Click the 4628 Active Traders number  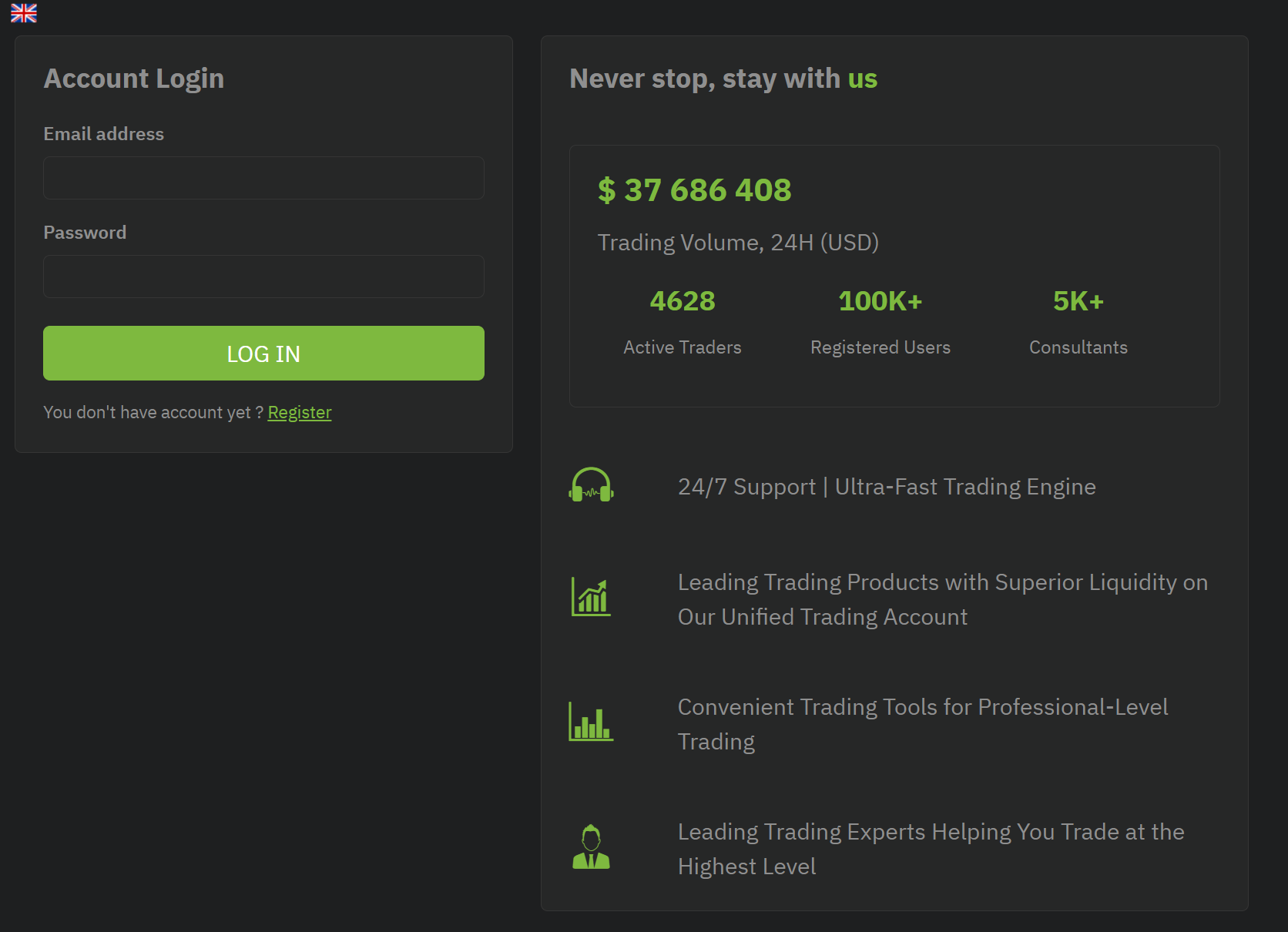click(682, 301)
